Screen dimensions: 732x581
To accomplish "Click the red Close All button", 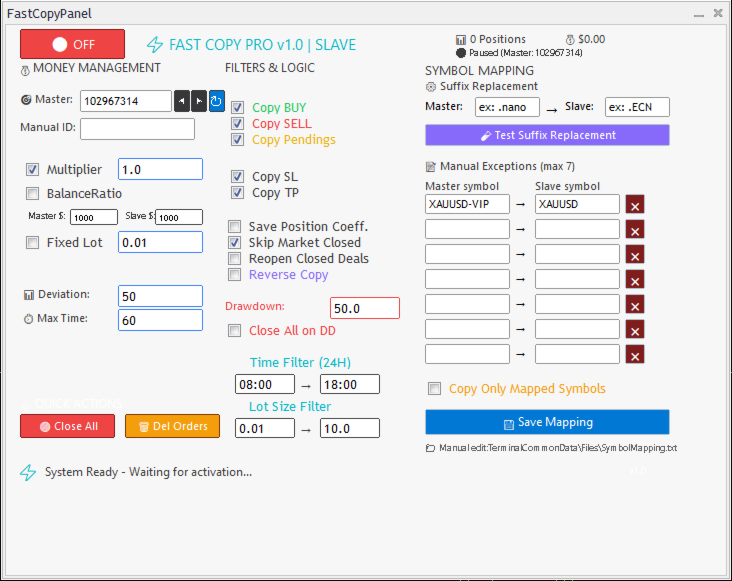I will 67,426.
